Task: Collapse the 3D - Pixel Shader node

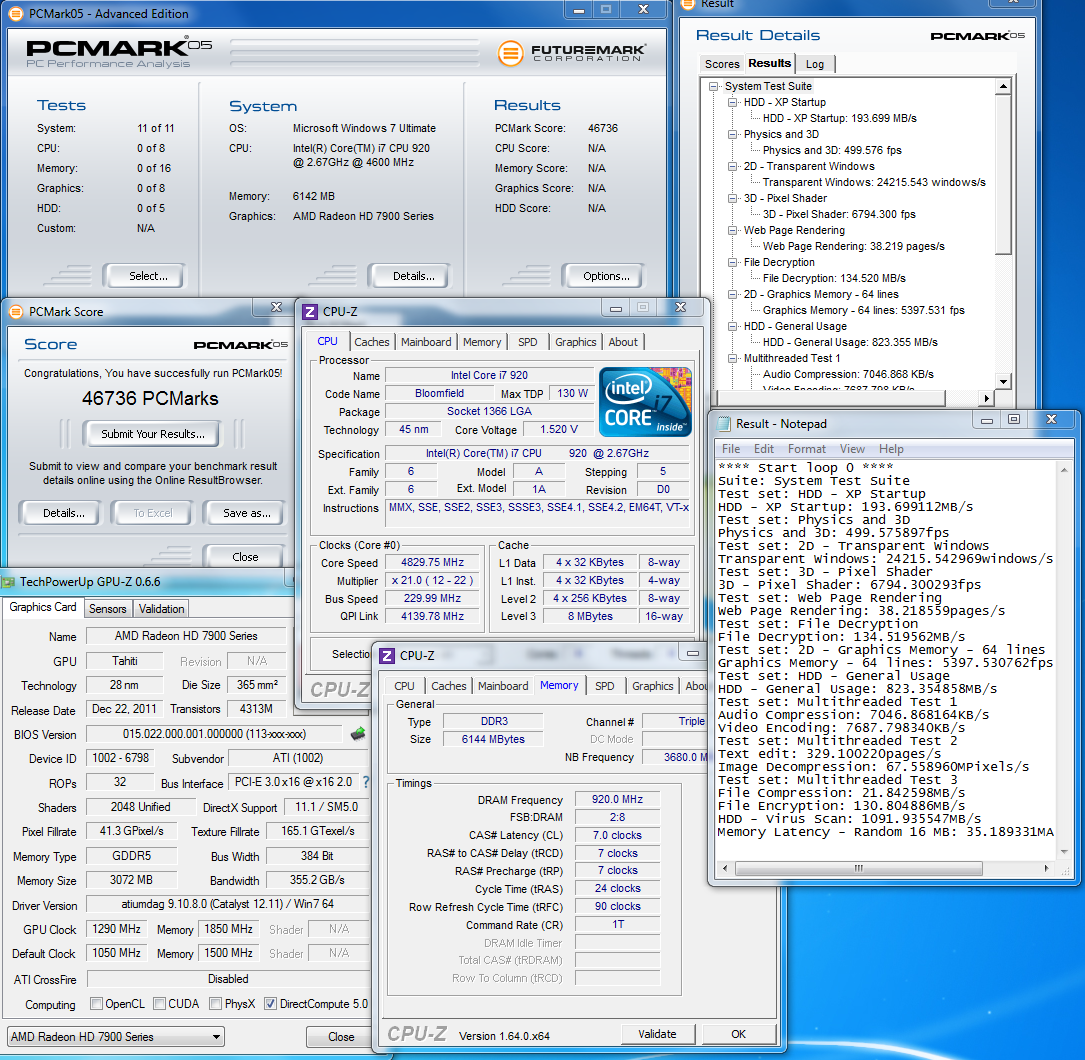Action: (733, 198)
